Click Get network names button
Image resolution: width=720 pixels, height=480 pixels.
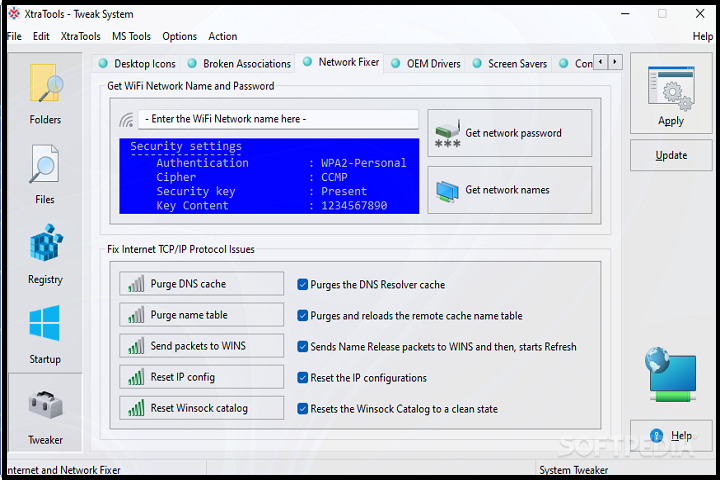click(x=509, y=190)
